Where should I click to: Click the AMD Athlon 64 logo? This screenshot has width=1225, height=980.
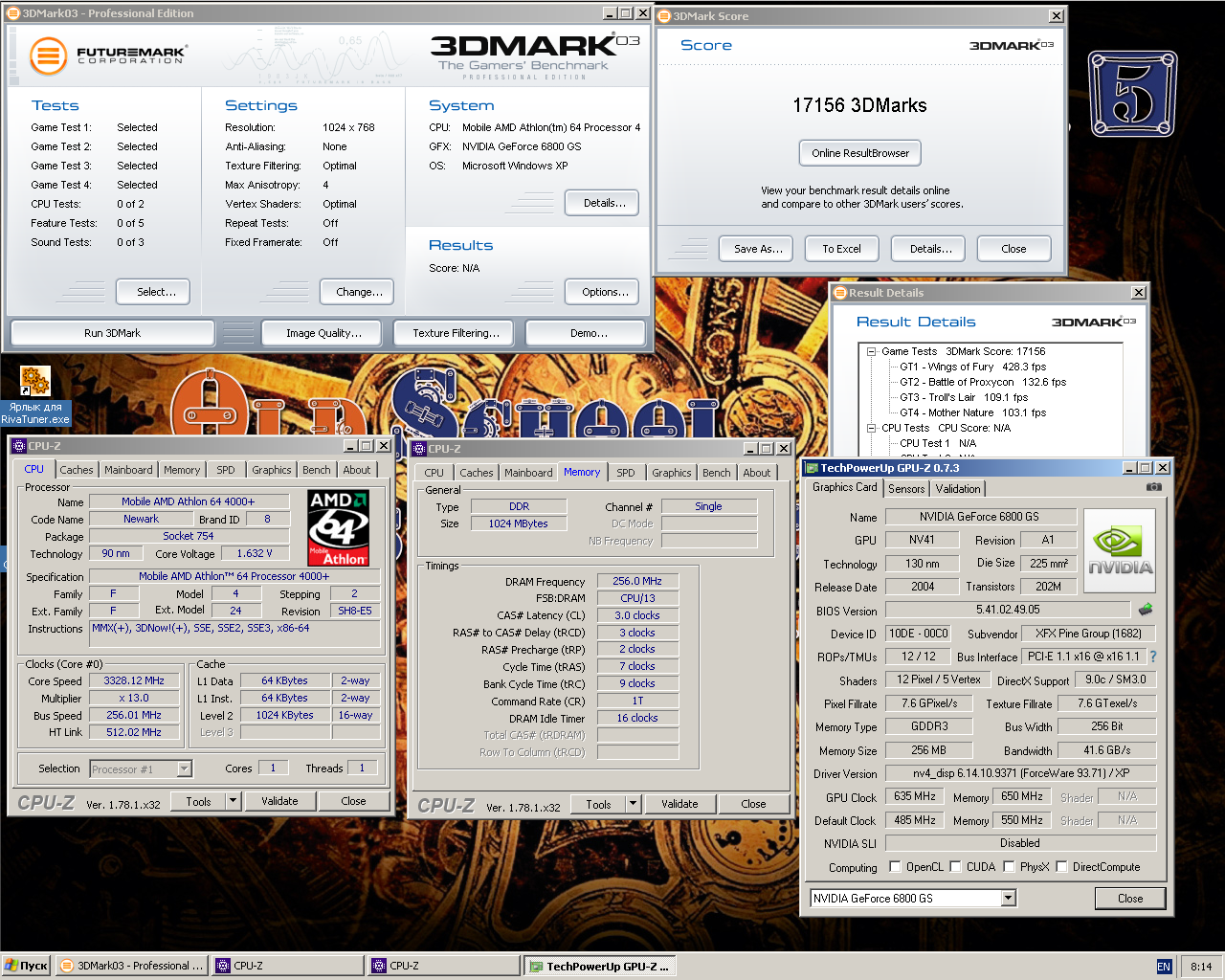(x=338, y=527)
